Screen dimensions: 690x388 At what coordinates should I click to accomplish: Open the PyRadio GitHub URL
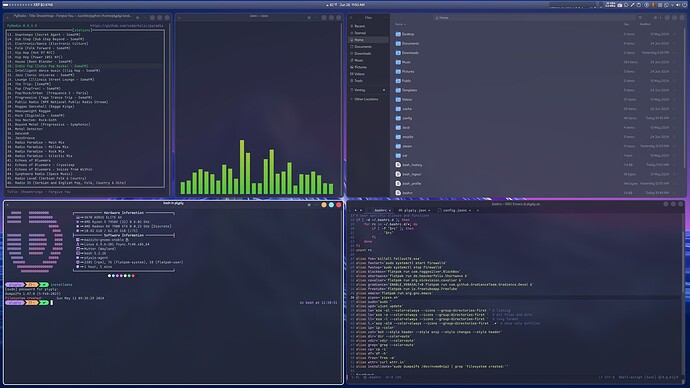point(127,26)
